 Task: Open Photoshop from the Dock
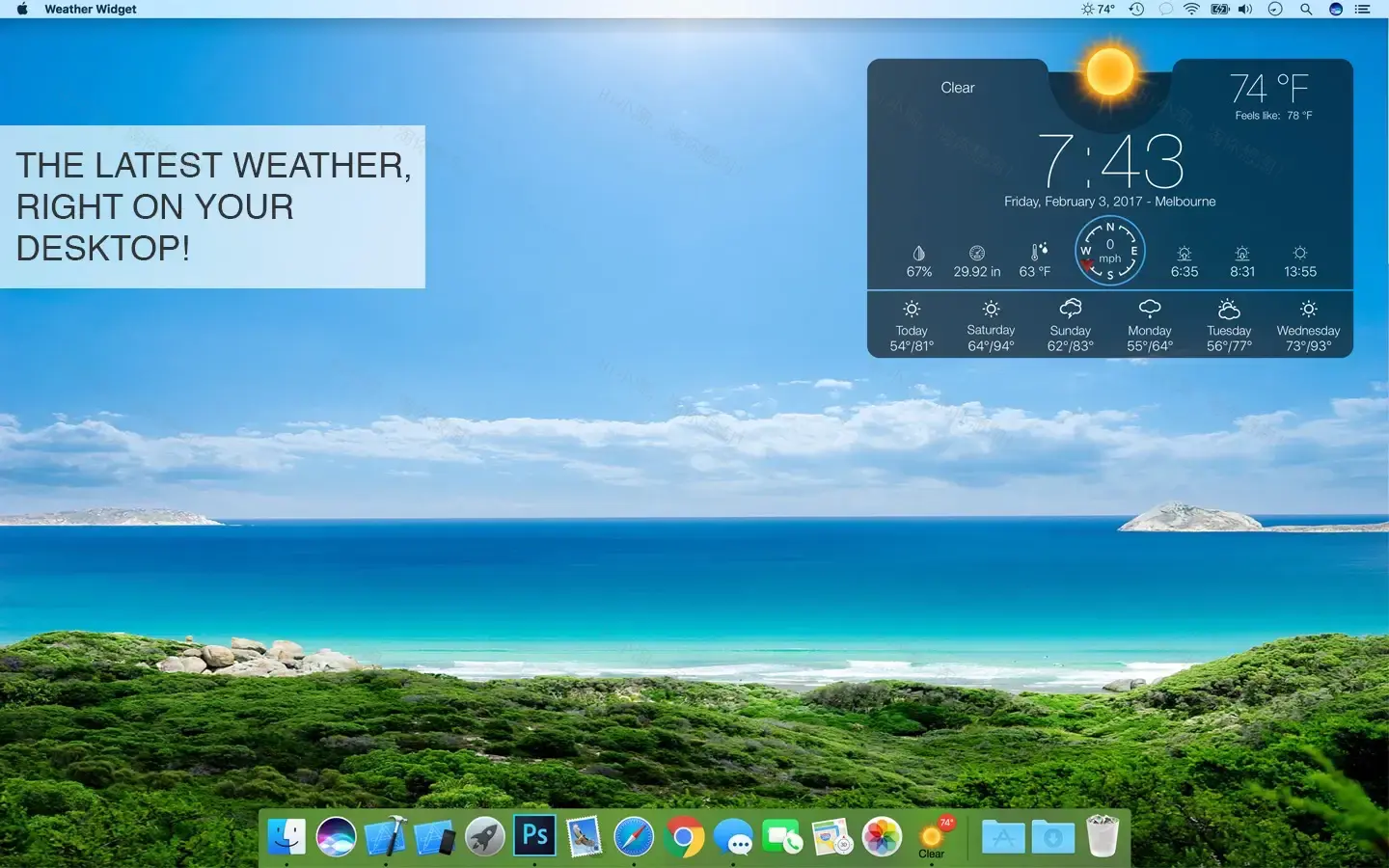[534, 836]
